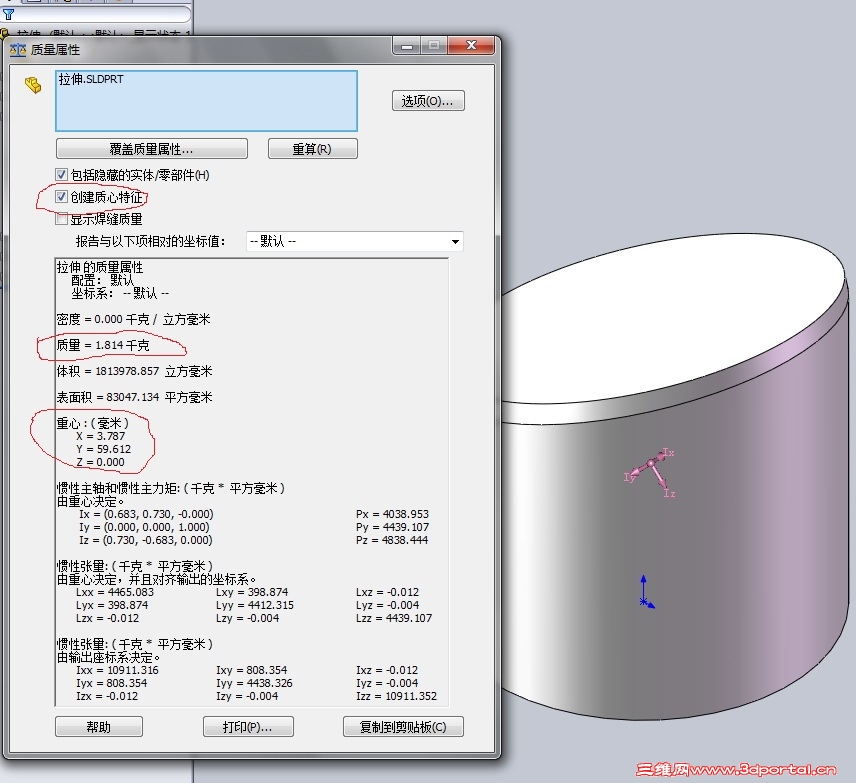
Task: Open the coordinate system dropdown showing 默认
Action: click(355, 241)
